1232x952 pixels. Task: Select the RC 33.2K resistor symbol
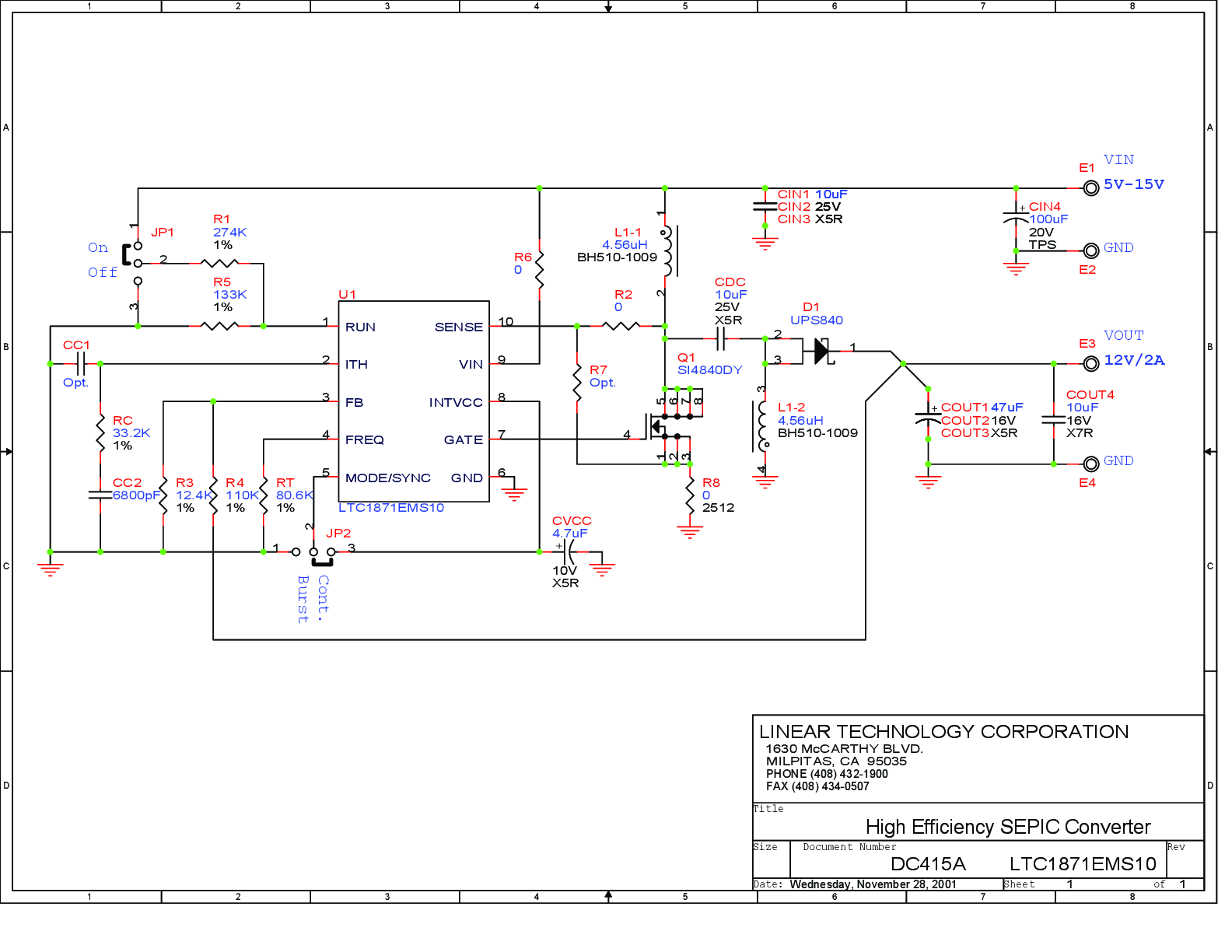coord(100,433)
